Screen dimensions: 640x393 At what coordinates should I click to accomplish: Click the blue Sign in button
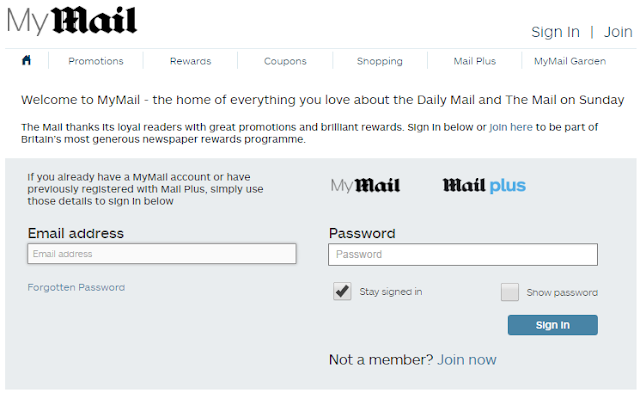[x=553, y=325]
